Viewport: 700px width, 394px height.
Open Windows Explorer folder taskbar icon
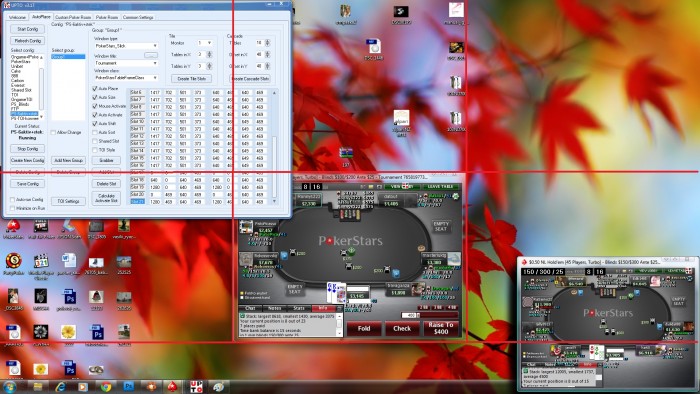[x=38, y=387]
